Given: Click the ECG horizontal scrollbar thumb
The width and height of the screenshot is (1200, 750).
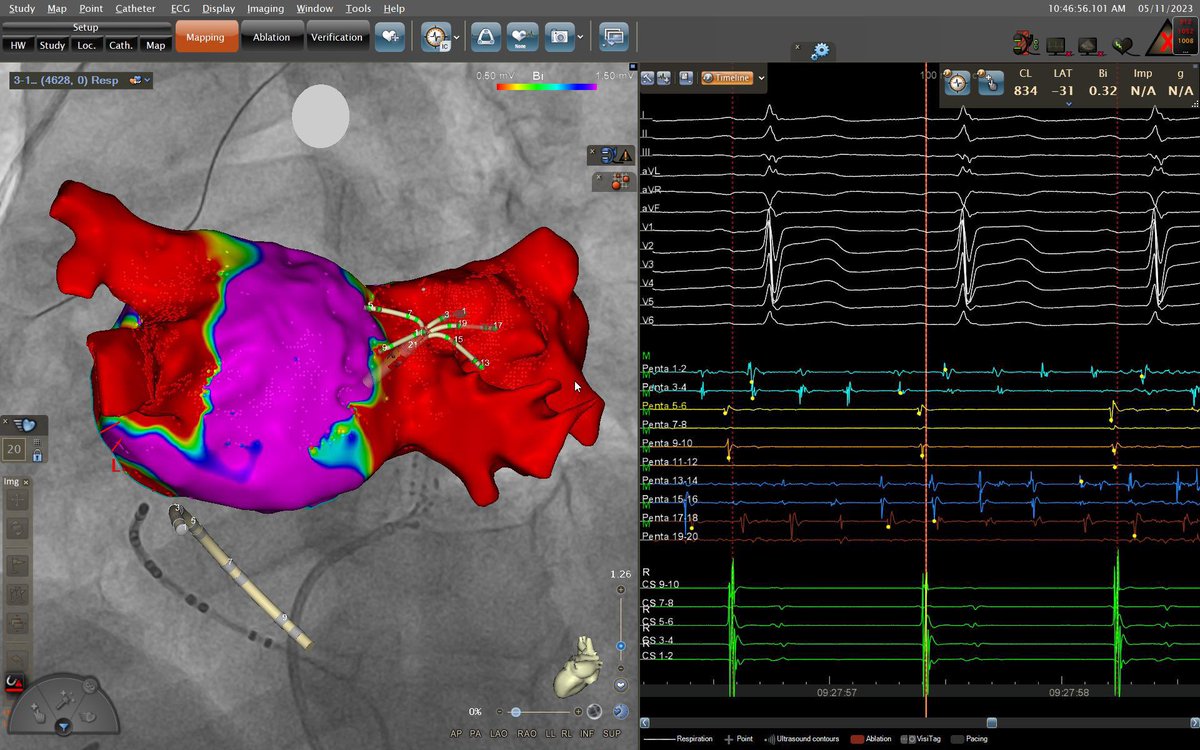Looking at the screenshot, I should (991, 722).
